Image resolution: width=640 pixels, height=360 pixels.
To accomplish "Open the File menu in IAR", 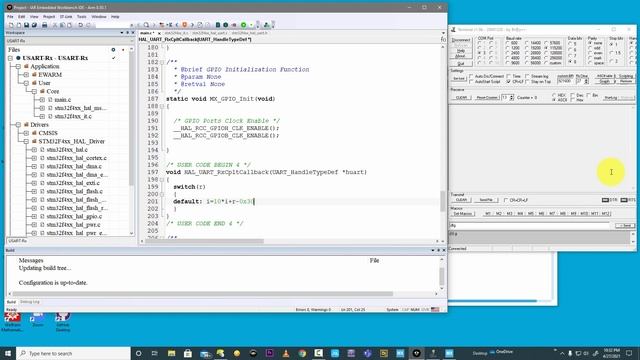I will [x=10, y=17].
